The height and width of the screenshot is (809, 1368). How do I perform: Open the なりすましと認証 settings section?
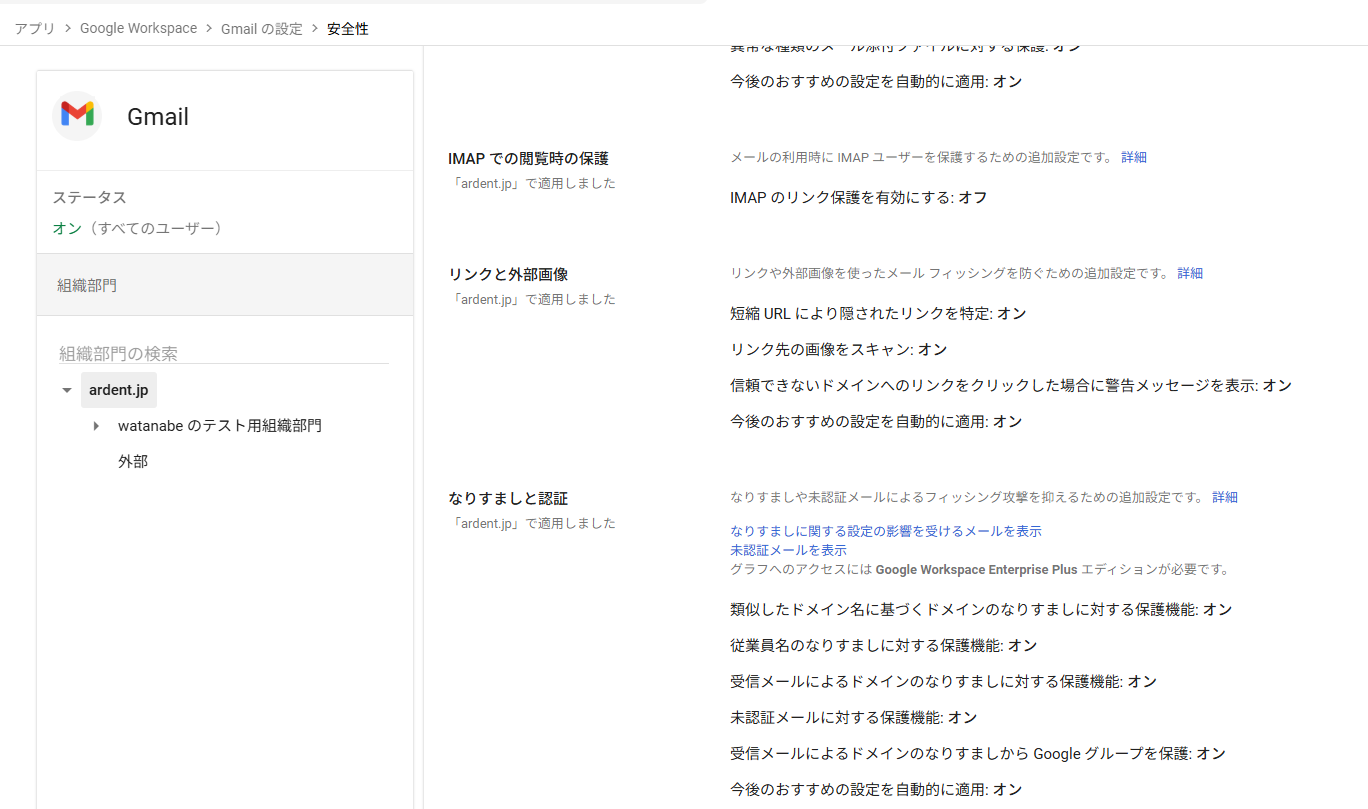coord(508,498)
